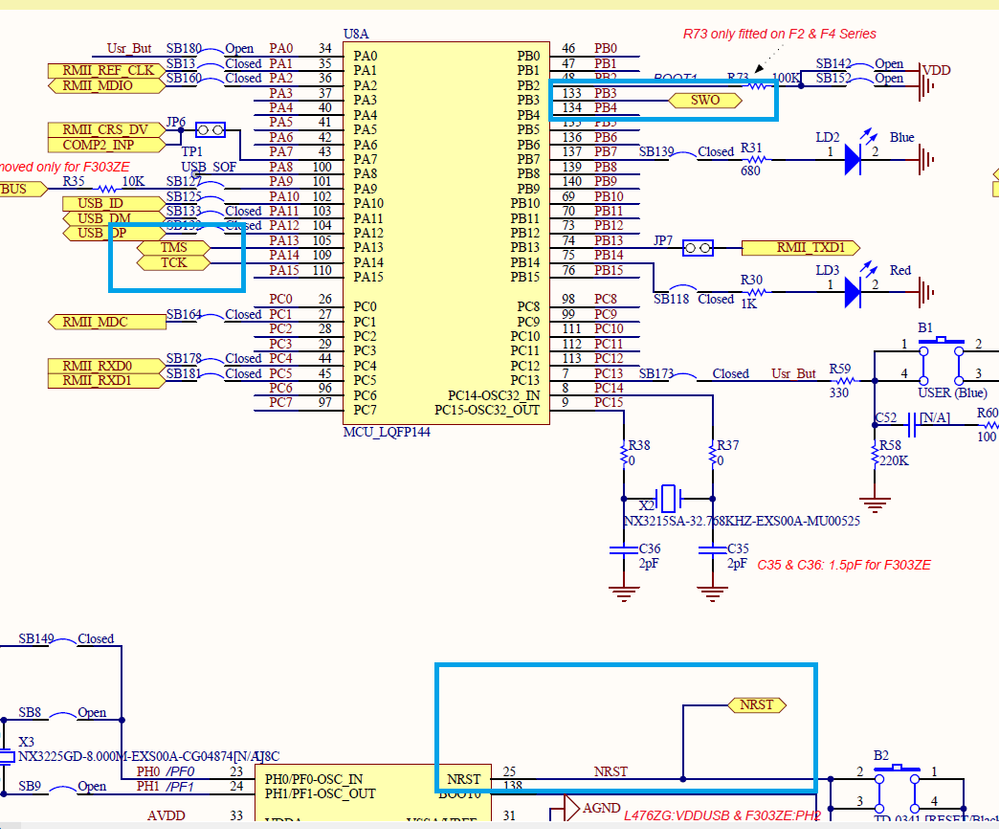The width and height of the screenshot is (999, 829).
Task: Click the SWO net label
Action: 705,100
